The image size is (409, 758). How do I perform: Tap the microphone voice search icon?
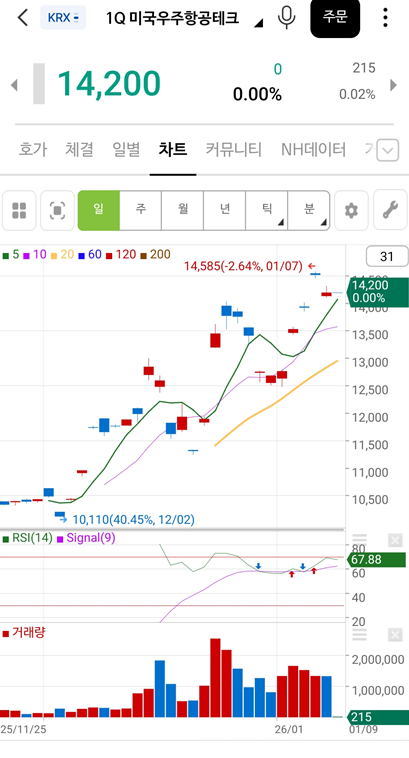coord(286,17)
